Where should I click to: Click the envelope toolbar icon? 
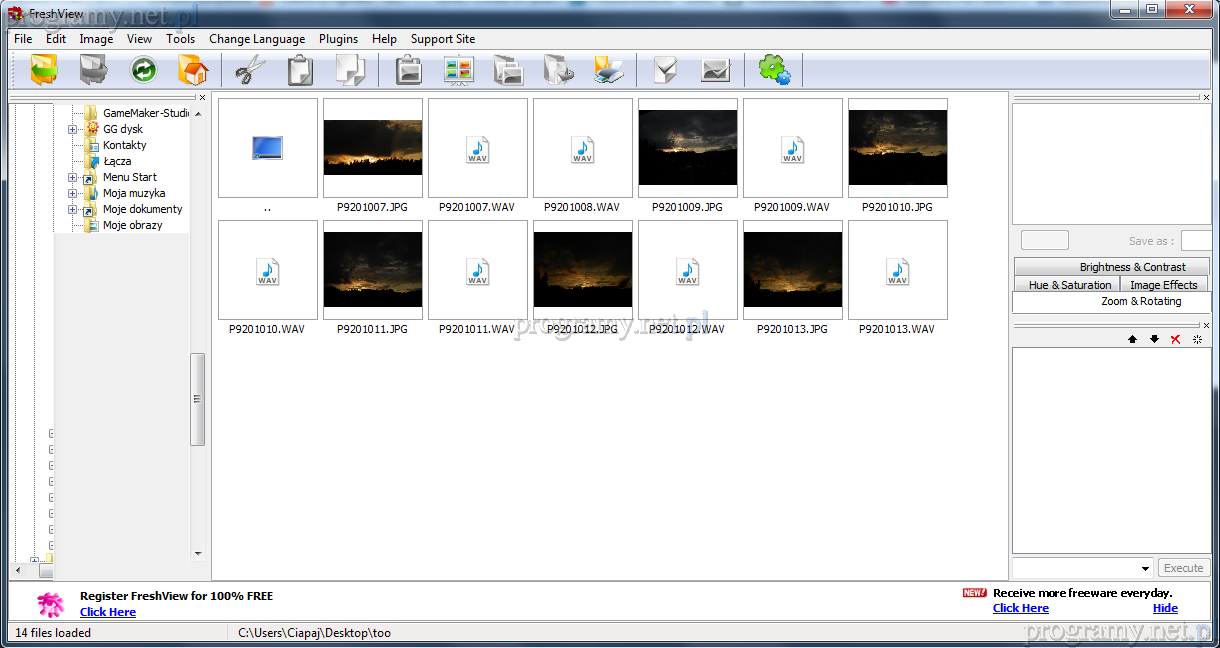click(x=715, y=70)
